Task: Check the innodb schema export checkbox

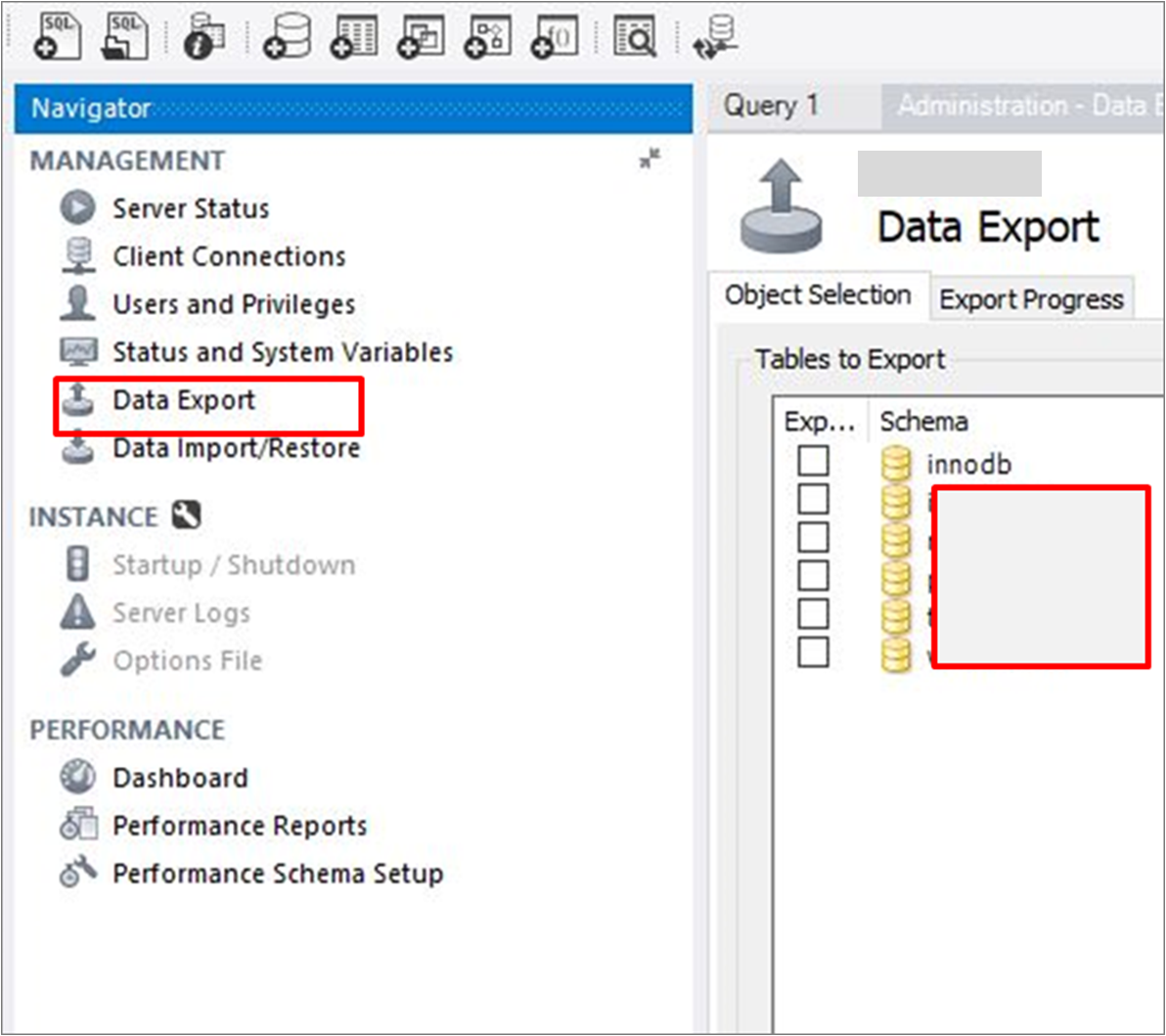Action: pyautogui.click(x=814, y=461)
